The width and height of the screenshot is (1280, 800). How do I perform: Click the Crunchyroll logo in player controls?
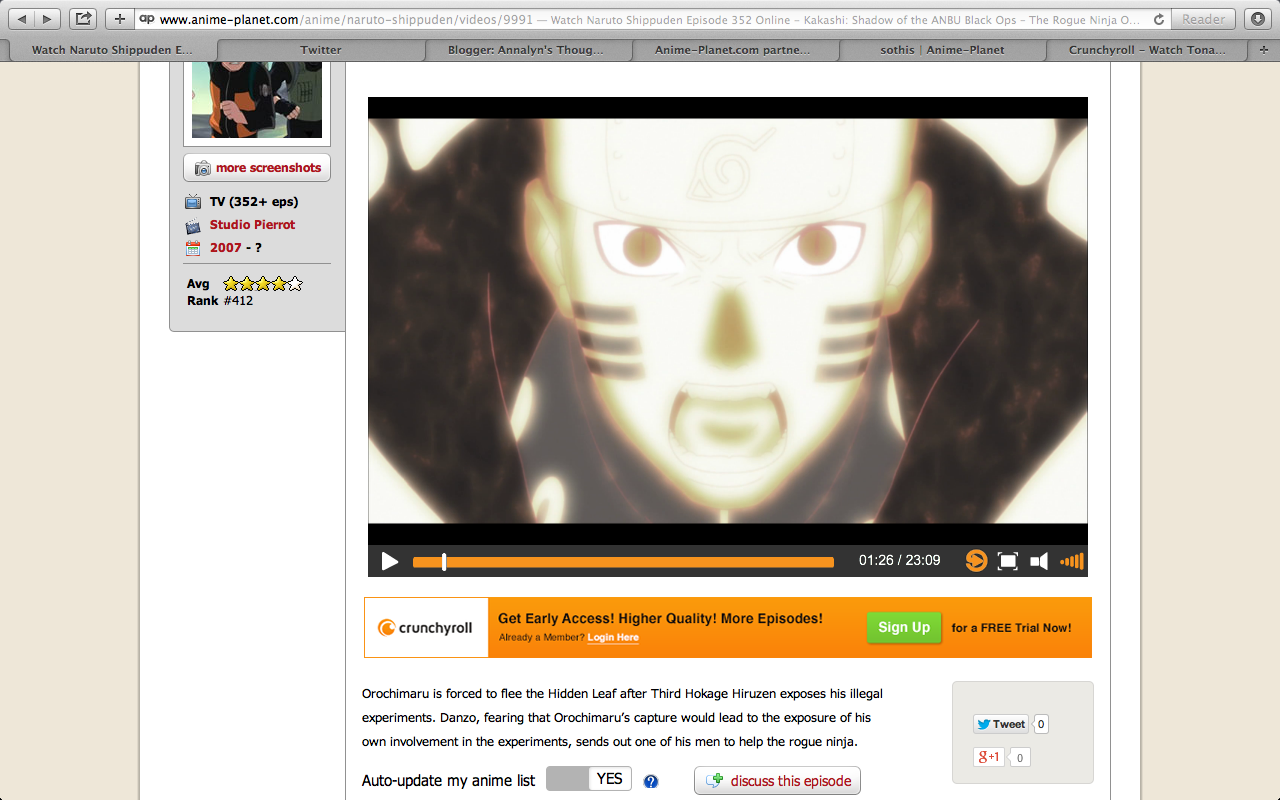click(x=976, y=561)
